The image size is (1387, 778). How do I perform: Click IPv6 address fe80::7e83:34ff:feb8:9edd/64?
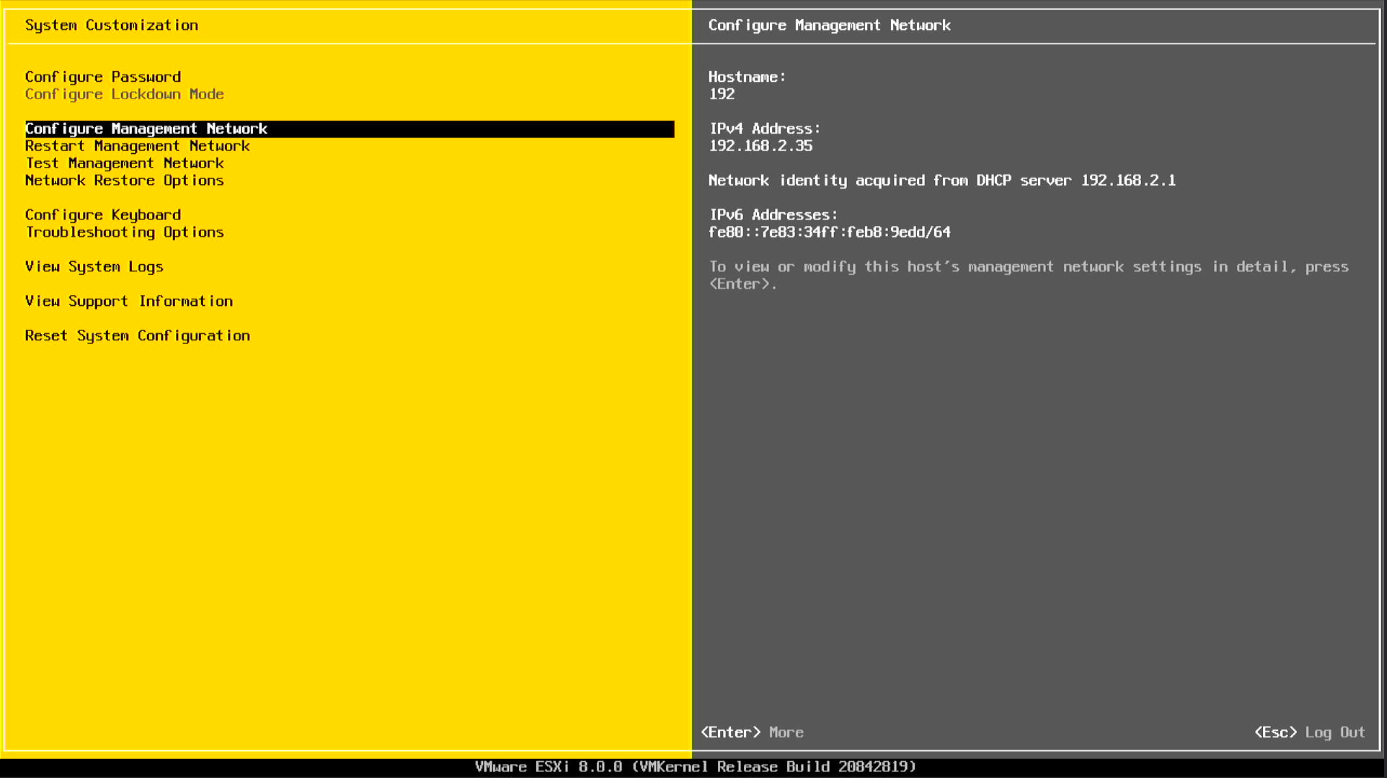tap(830, 232)
